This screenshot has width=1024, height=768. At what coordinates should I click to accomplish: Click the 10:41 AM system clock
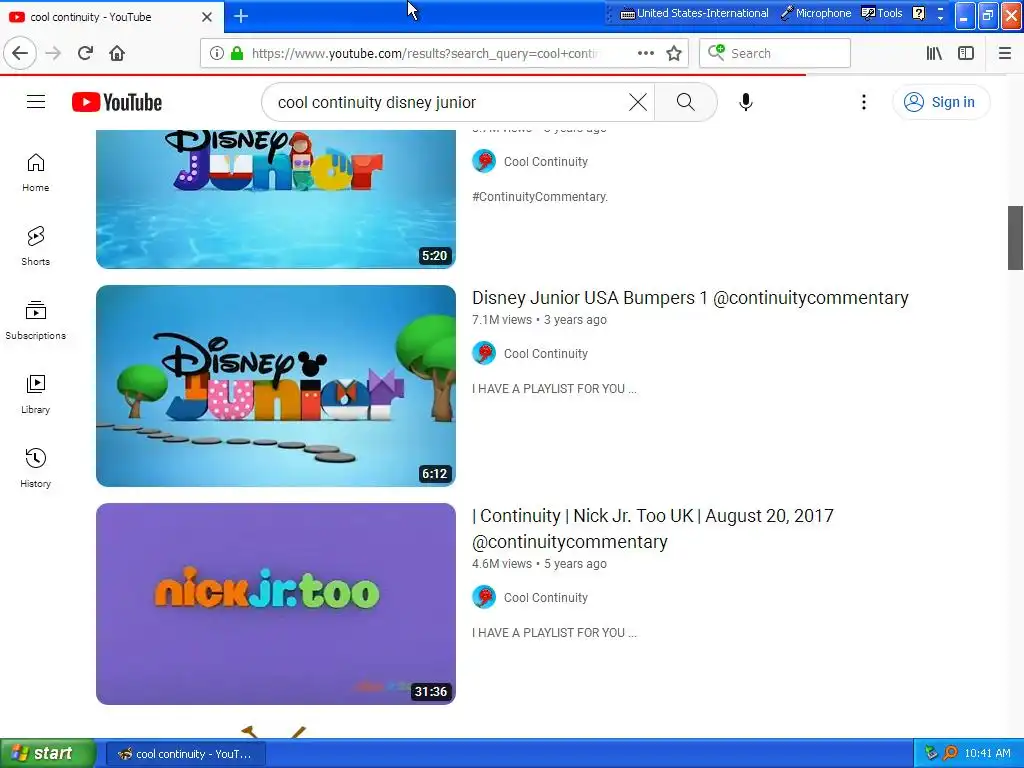pyautogui.click(x=987, y=754)
